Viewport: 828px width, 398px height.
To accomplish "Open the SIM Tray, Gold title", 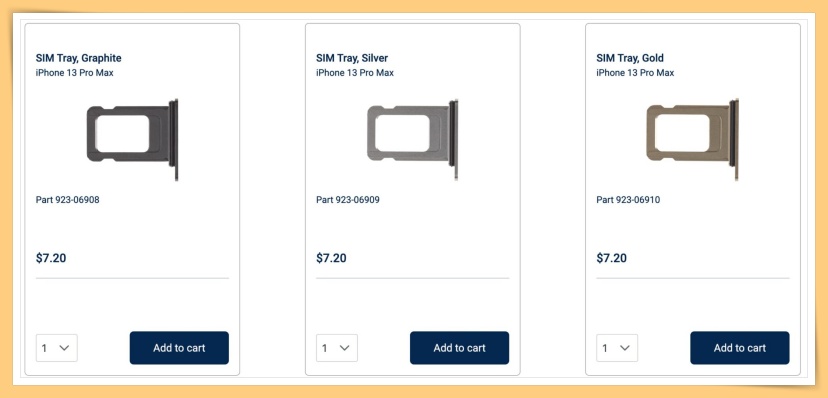I will point(630,58).
